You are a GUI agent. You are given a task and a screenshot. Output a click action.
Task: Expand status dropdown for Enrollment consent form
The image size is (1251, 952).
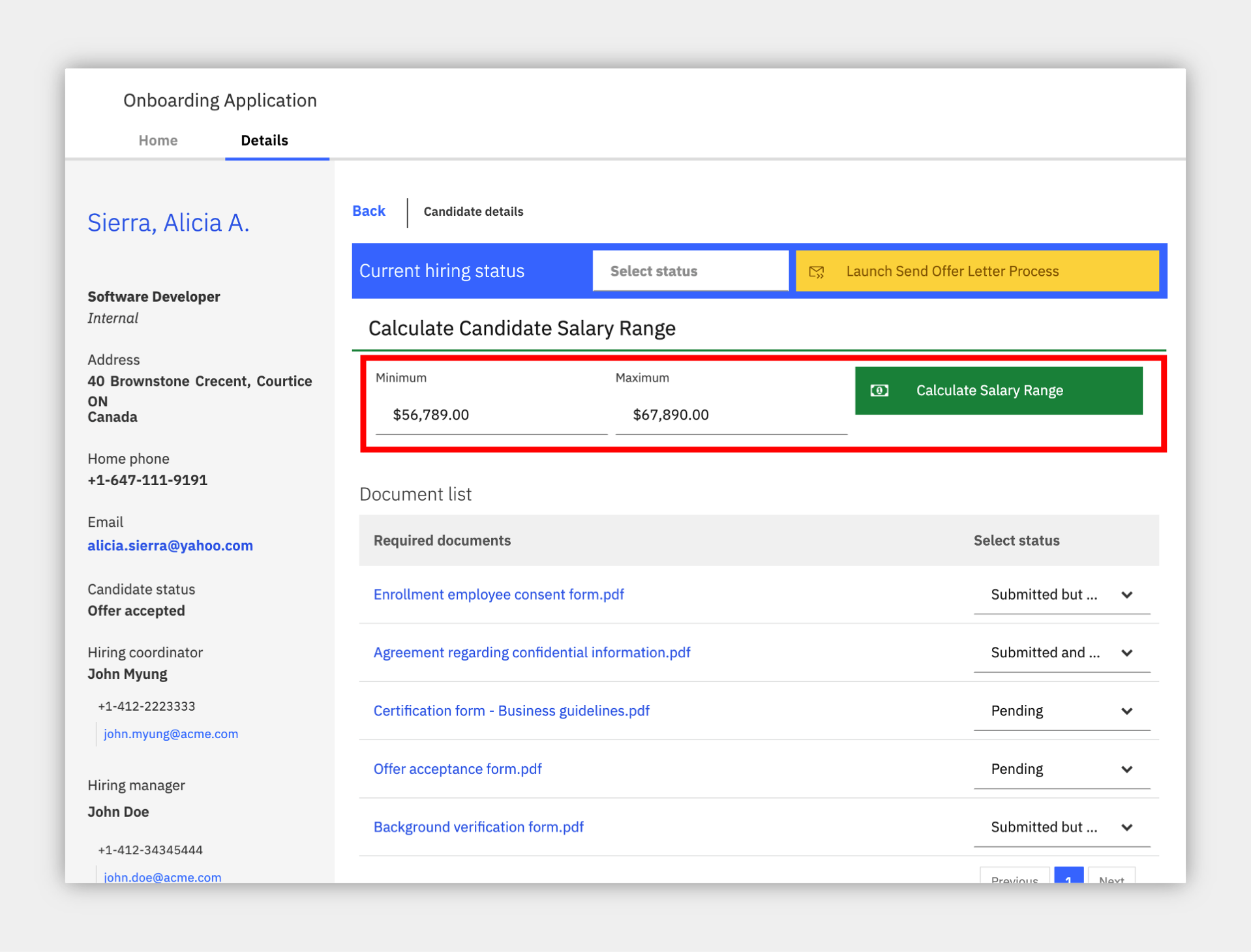[1062, 595]
